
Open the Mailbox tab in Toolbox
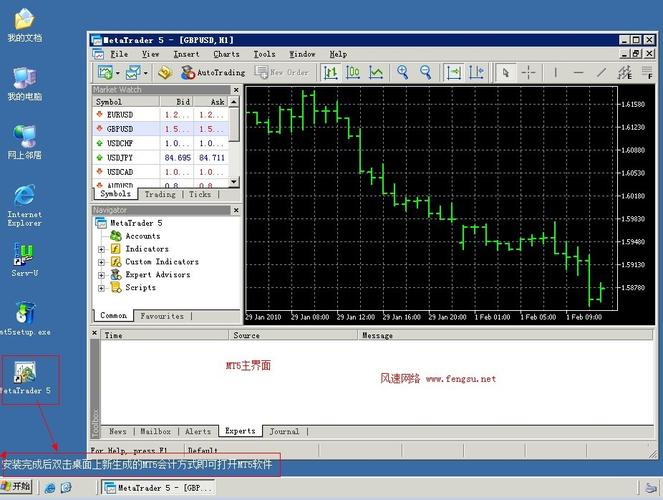(156, 432)
